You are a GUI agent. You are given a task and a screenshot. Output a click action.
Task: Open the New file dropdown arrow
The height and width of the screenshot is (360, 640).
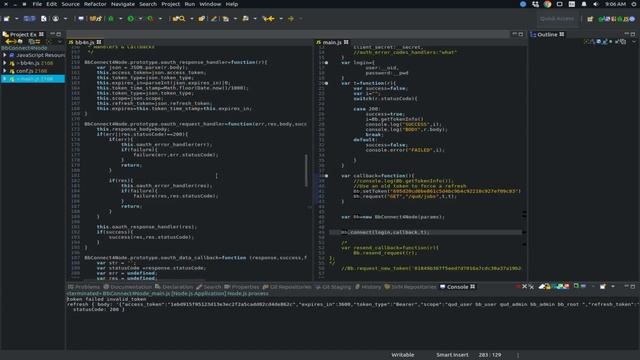pyautogui.click(x=16, y=19)
